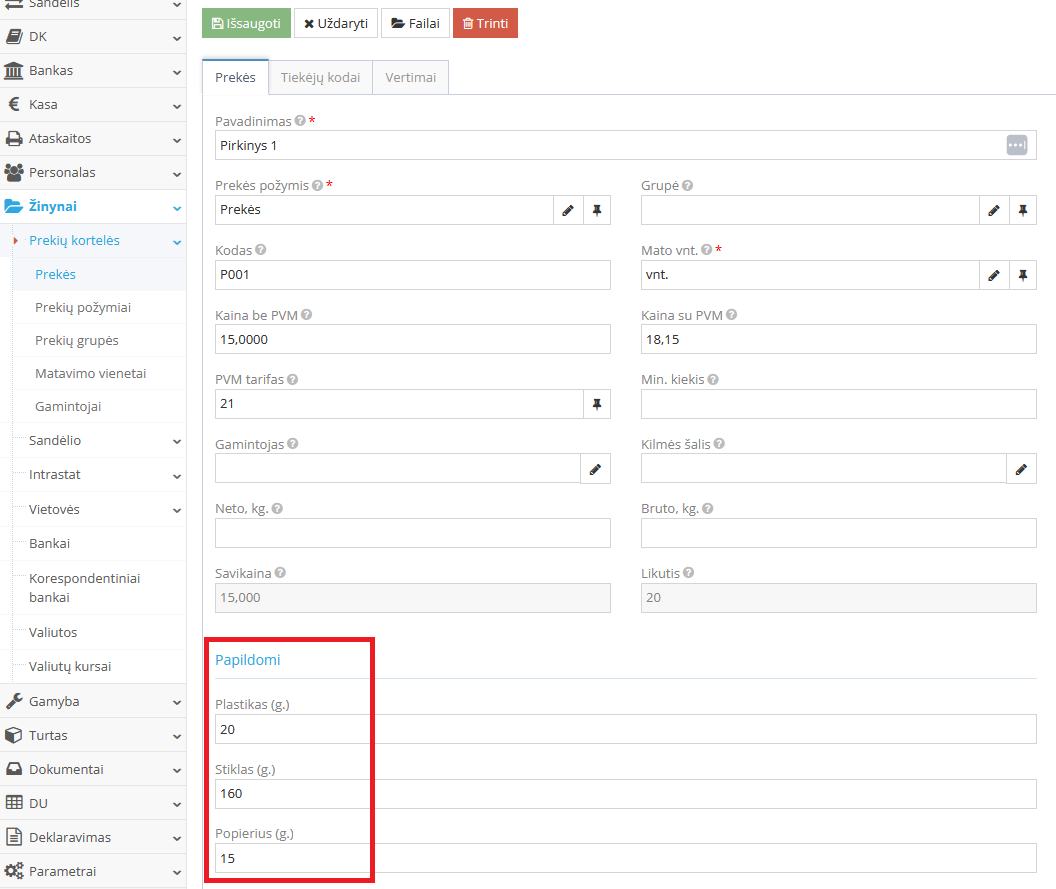
Task: Switch to Tiekėjų kodai tab
Action: point(320,78)
